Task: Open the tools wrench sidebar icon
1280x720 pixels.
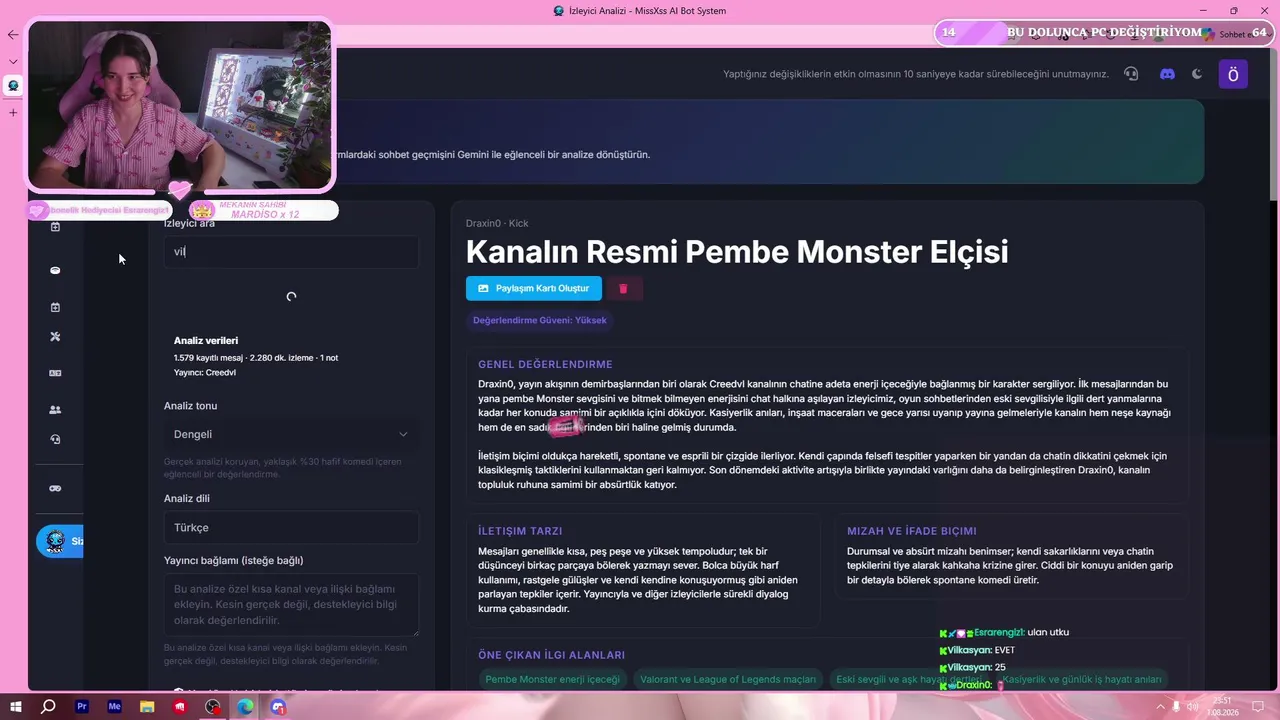Action: click(55, 337)
